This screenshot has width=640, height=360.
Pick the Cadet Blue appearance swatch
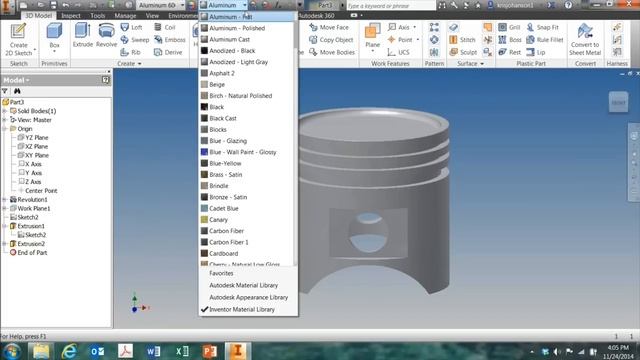coord(204,208)
